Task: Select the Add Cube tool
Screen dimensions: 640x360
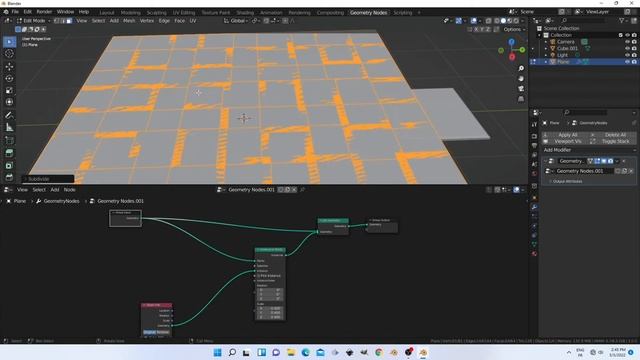Action: 9,141
